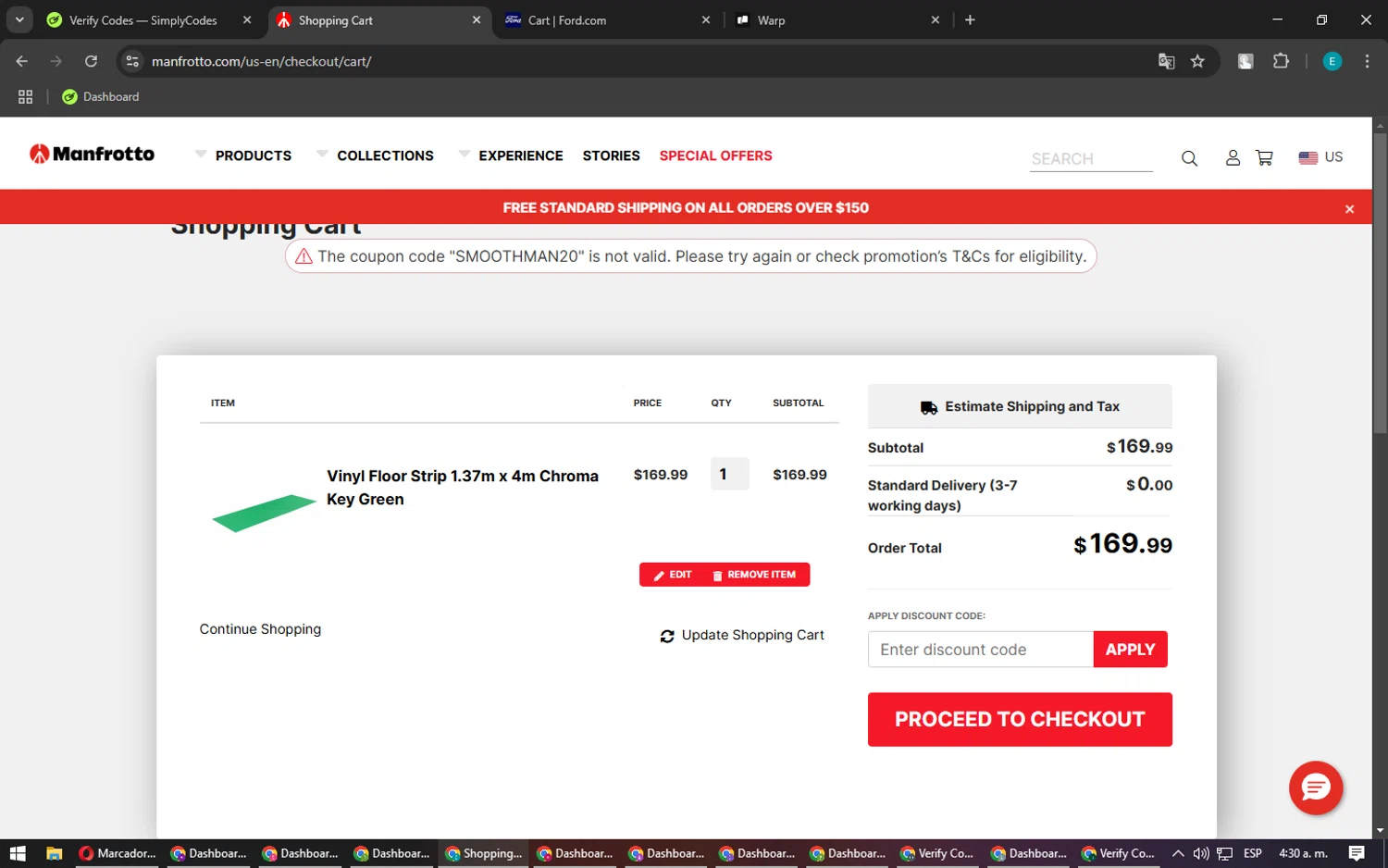Open the notification center icon

[1357, 853]
